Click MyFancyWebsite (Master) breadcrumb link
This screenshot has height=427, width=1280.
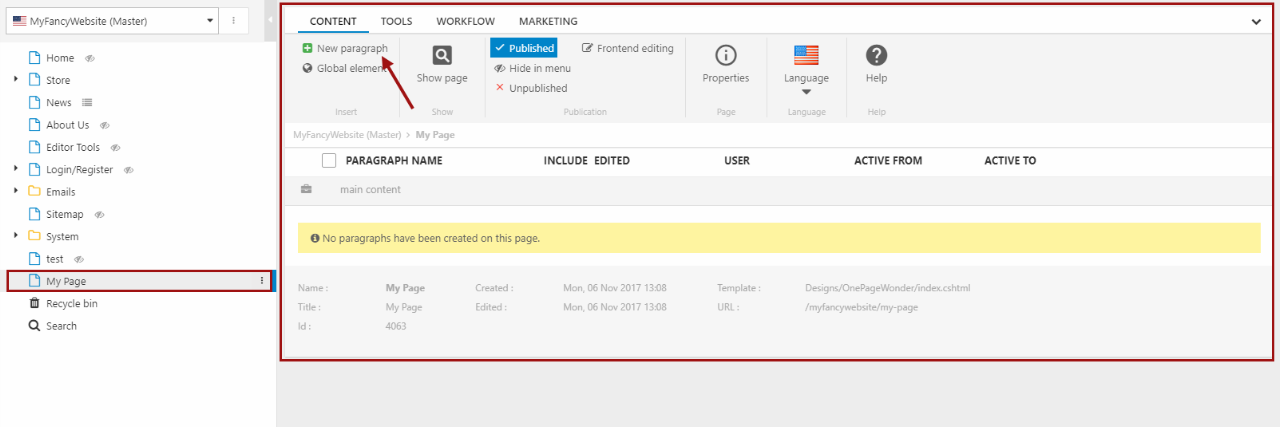pyautogui.click(x=346, y=134)
